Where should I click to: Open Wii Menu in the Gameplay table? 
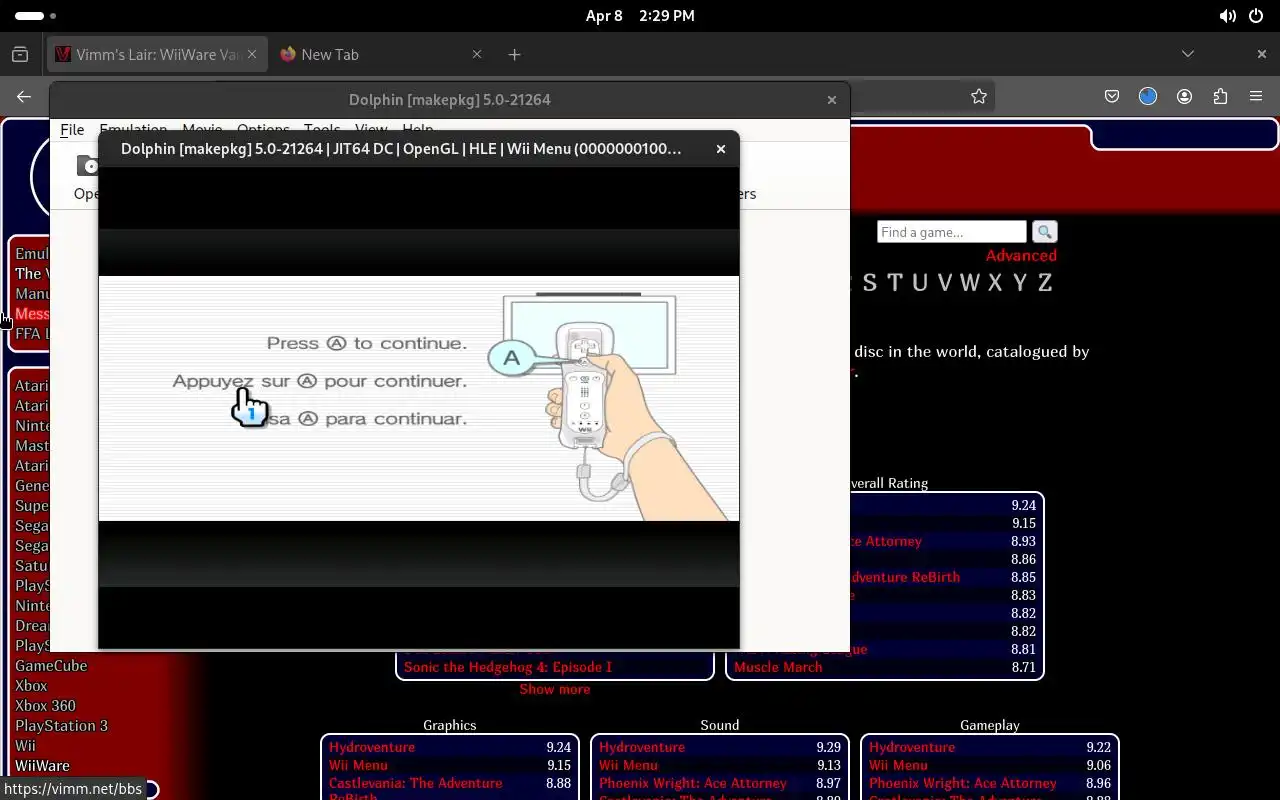coord(898,765)
